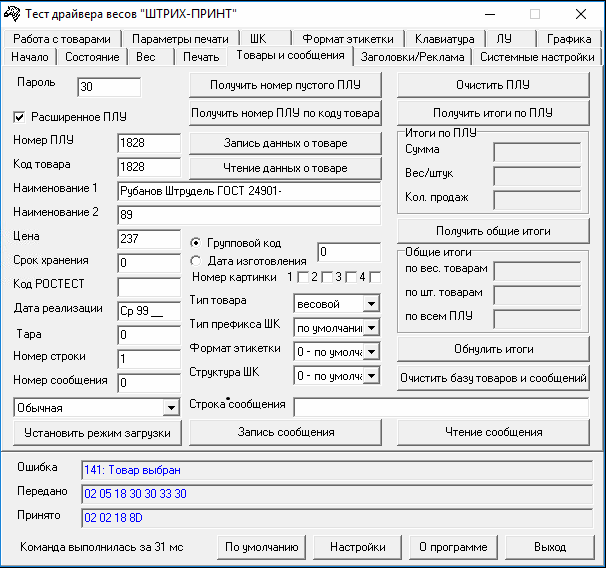Click the Чтение сообщения button

[x=493, y=432]
